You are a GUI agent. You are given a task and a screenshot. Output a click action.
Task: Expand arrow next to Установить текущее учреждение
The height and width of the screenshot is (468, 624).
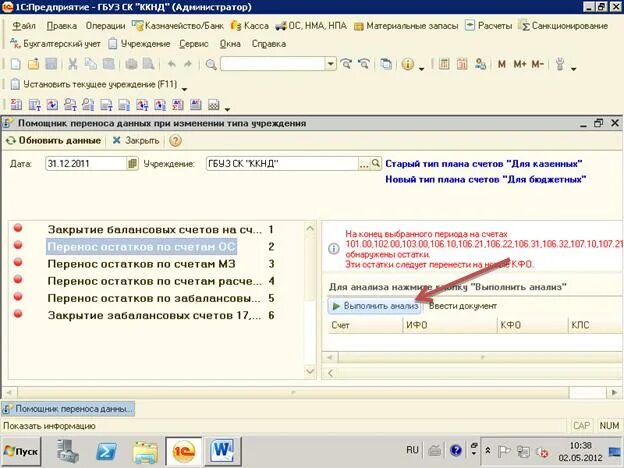(184, 89)
